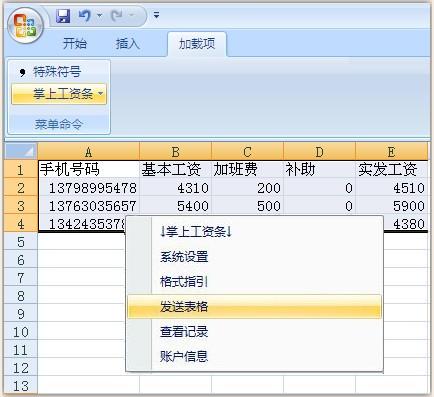Click the Save icon in quick access toolbar
Screen dimensions: 434x397
point(63,15)
